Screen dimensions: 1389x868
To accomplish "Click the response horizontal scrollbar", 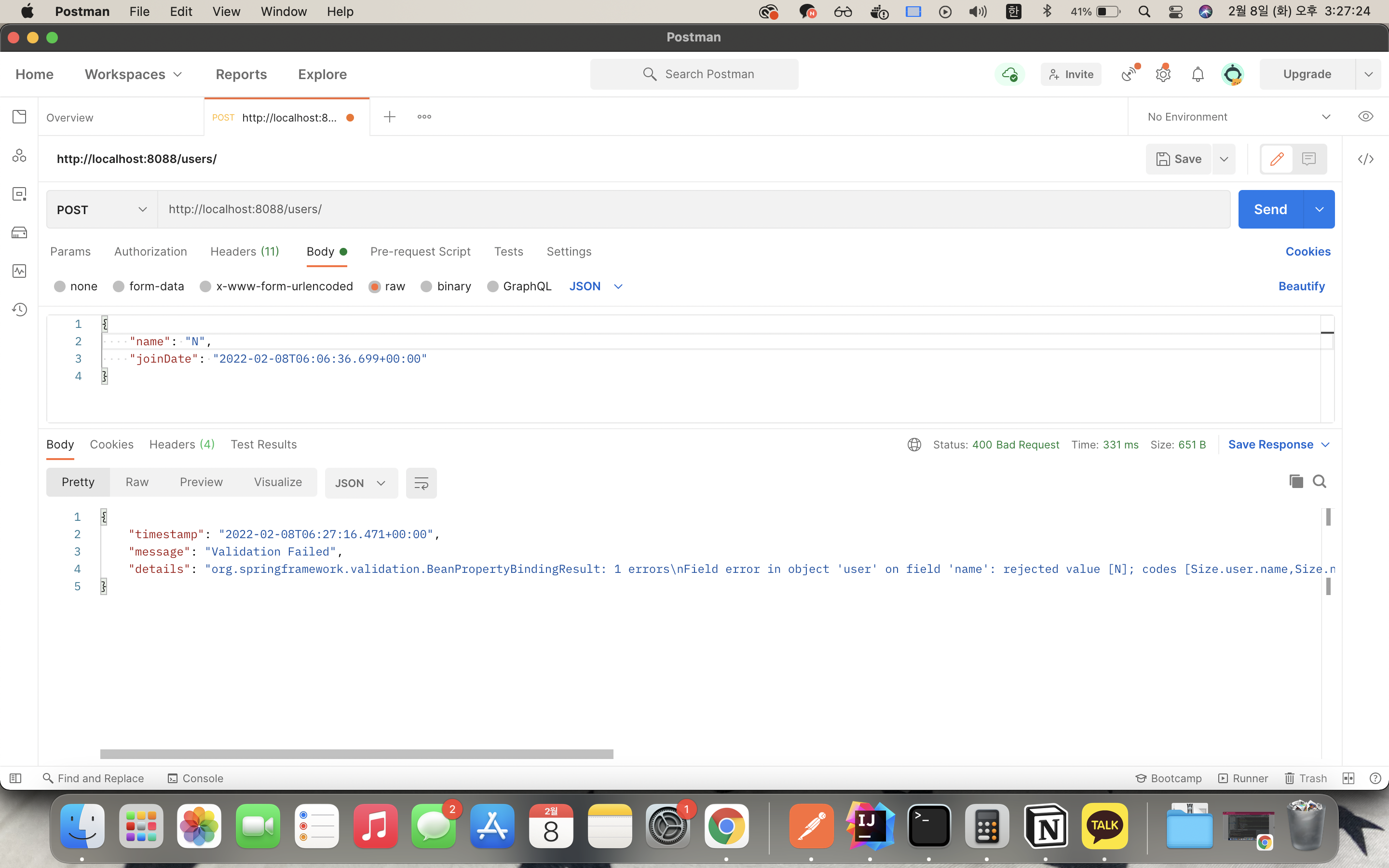I will (356, 754).
